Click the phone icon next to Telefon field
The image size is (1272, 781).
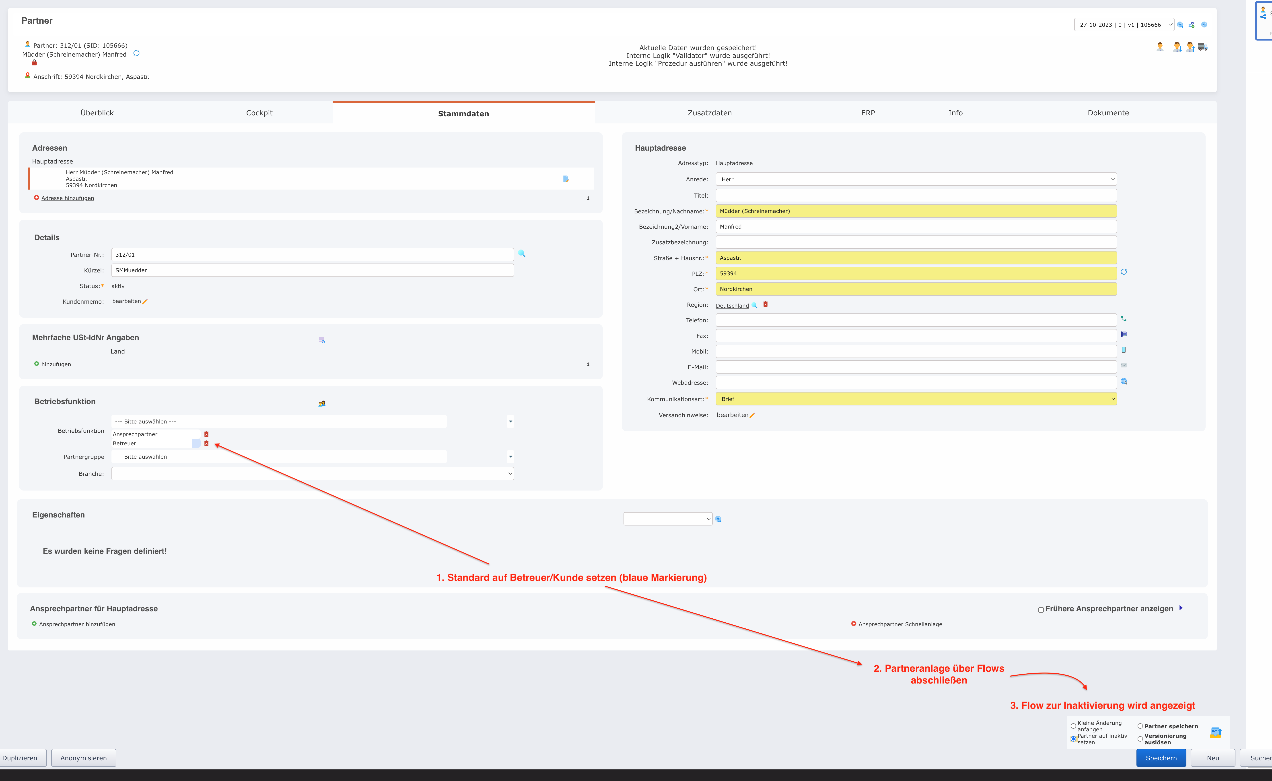click(x=1123, y=318)
